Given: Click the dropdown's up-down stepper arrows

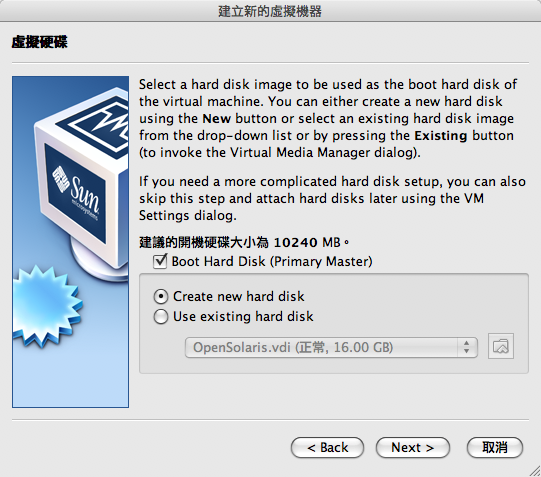Looking at the screenshot, I should tap(466, 347).
